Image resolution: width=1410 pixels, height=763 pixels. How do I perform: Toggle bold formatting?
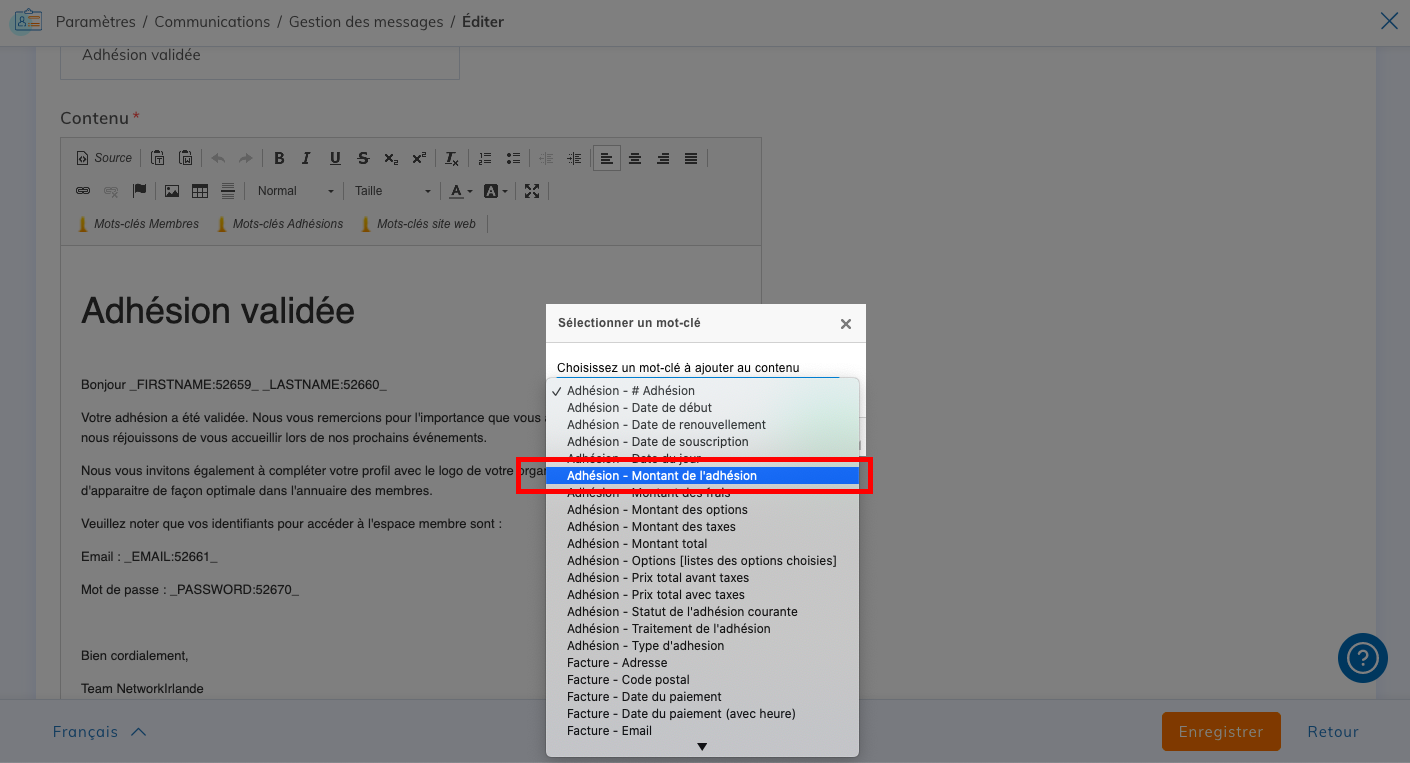279,158
